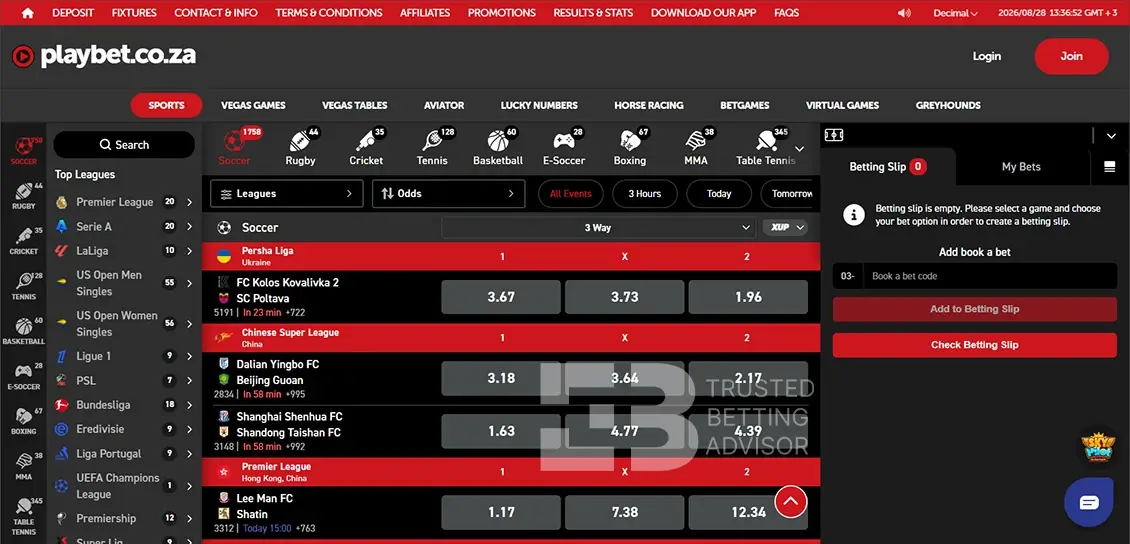Open the XUP dropdown
1130x544 pixels.
pyautogui.click(x=785, y=228)
